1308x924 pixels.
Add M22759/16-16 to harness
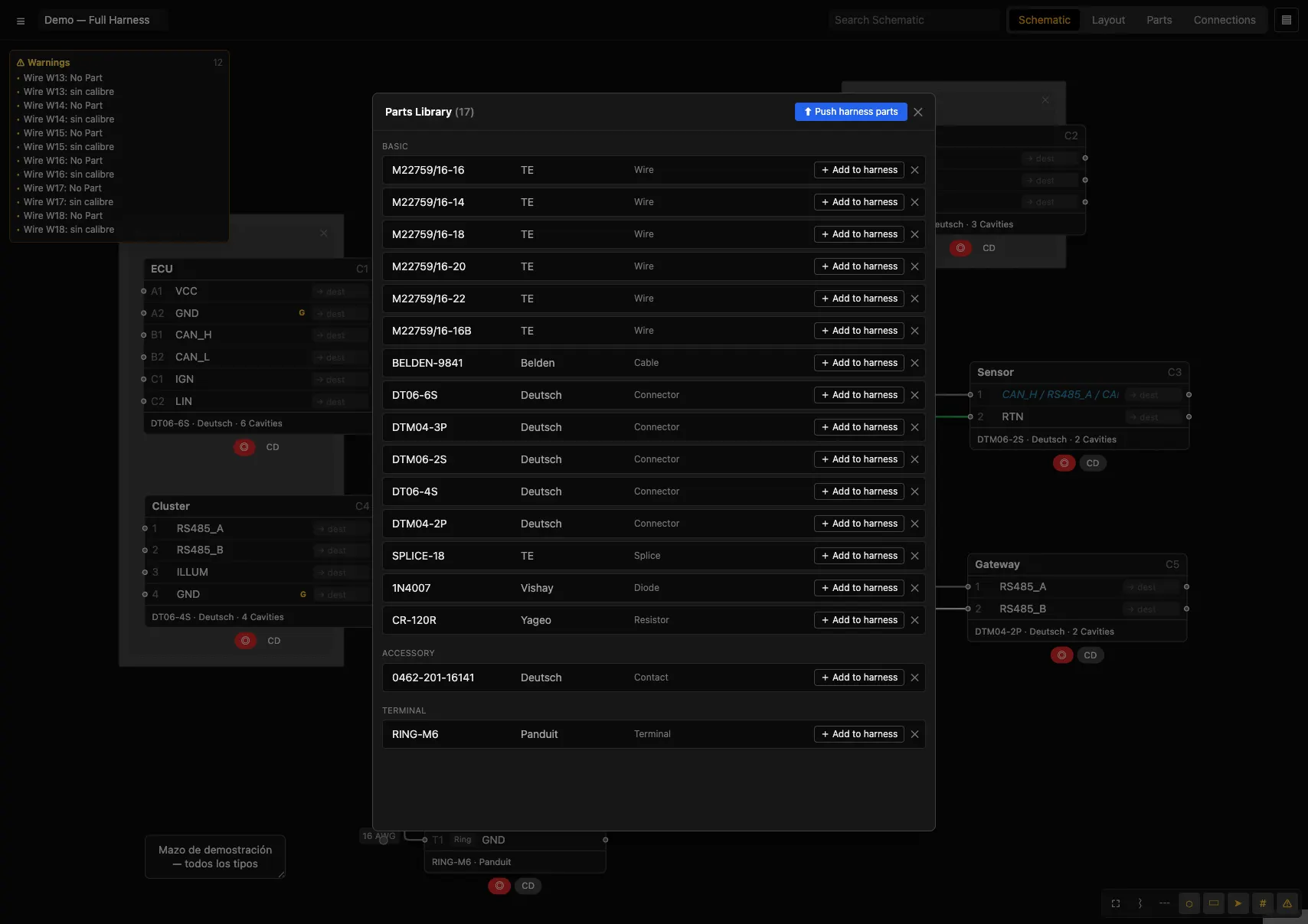pyautogui.click(x=859, y=170)
